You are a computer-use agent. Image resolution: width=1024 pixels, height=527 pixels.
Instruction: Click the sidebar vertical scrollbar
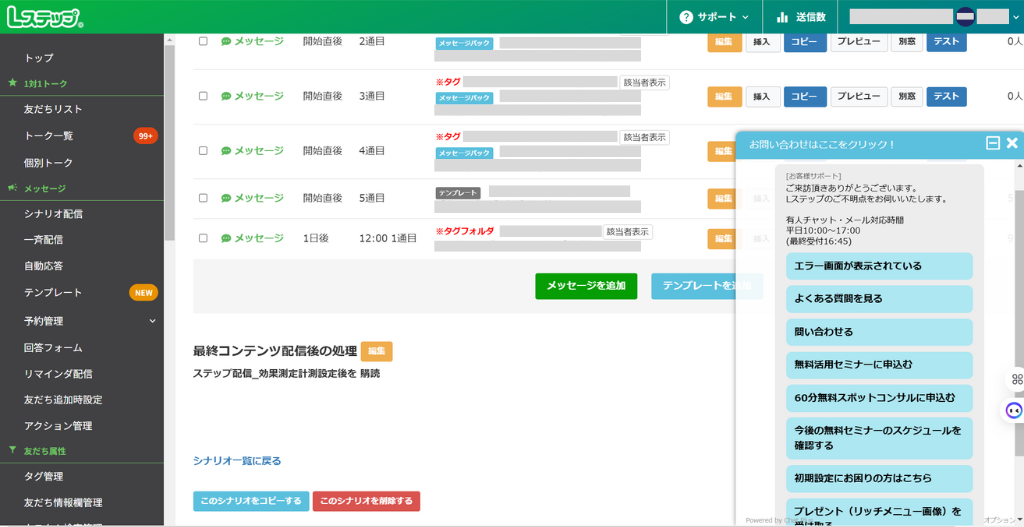(x=170, y=144)
